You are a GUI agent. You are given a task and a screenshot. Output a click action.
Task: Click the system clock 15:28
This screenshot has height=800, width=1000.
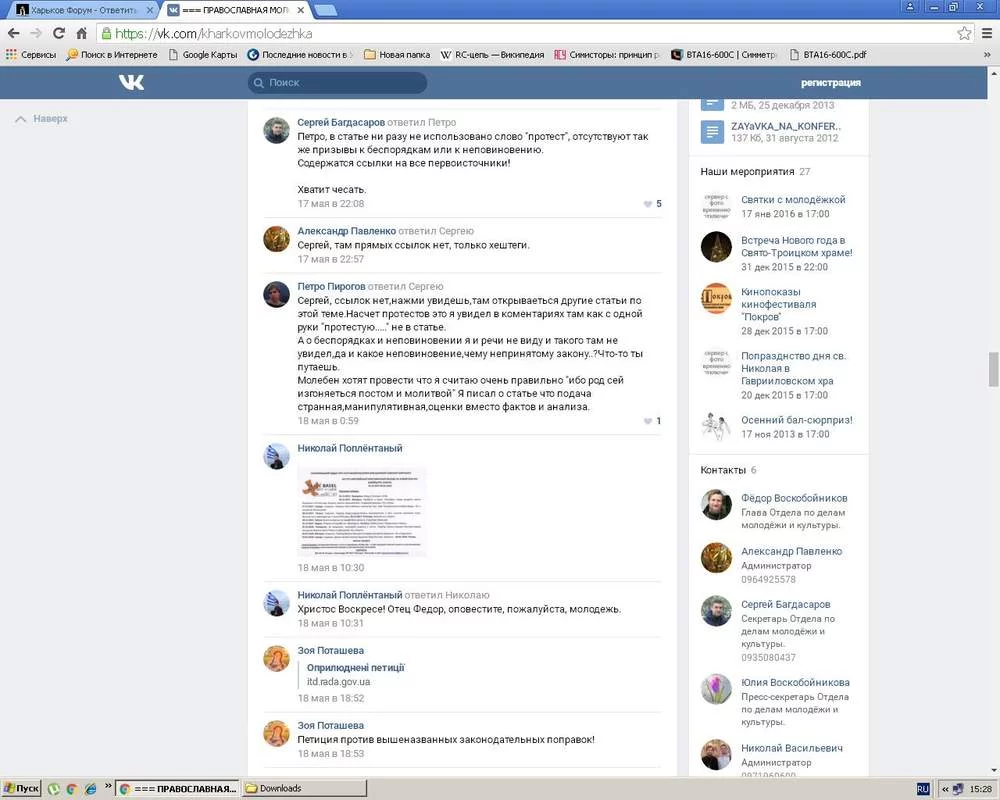[x=980, y=789]
